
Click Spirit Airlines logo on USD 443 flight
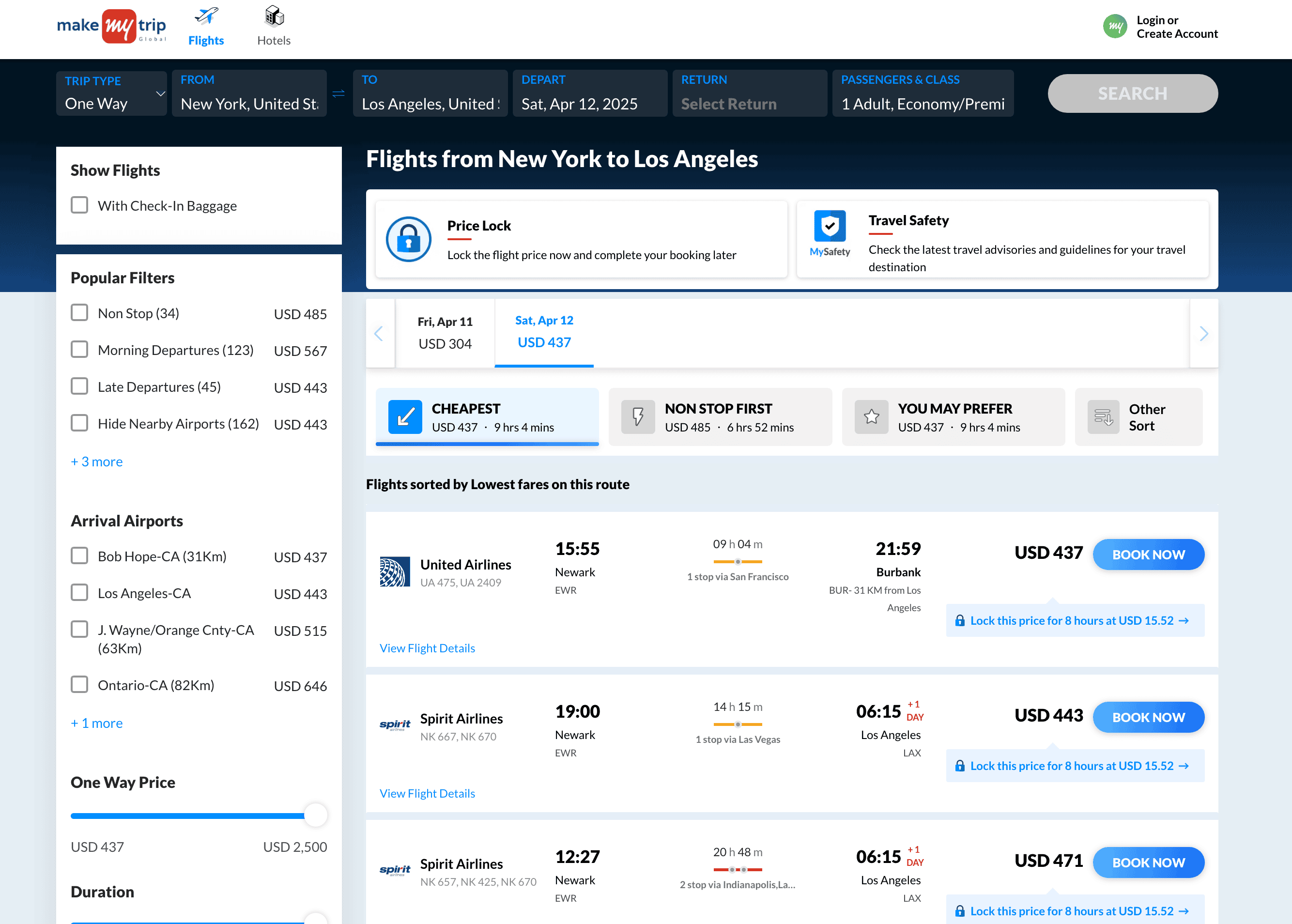395,725
